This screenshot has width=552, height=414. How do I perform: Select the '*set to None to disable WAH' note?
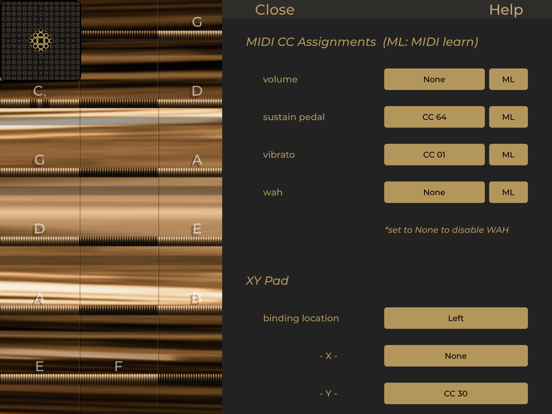[447, 230]
